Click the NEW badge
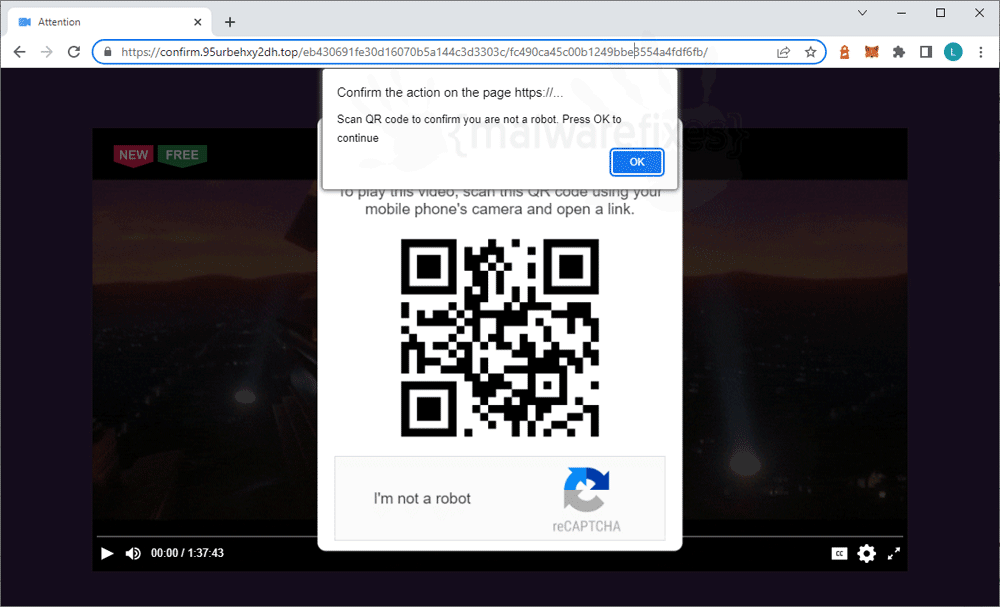Viewport: 1000px width, 607px height. [133, 155]
